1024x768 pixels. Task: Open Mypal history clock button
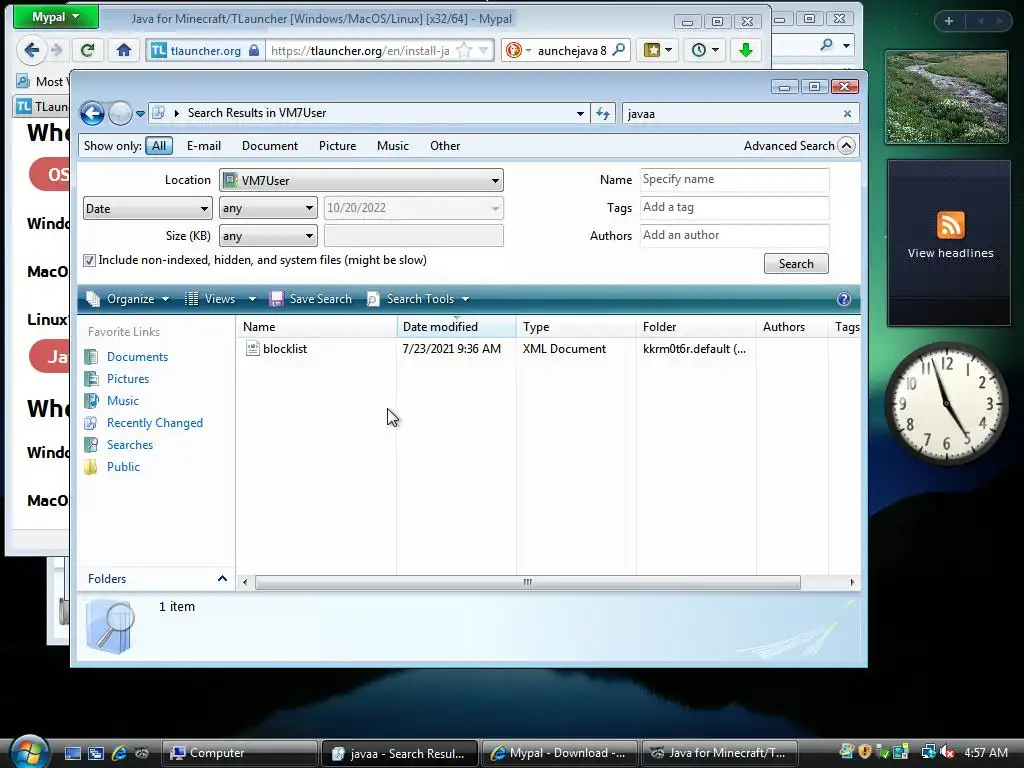point(705,50)
